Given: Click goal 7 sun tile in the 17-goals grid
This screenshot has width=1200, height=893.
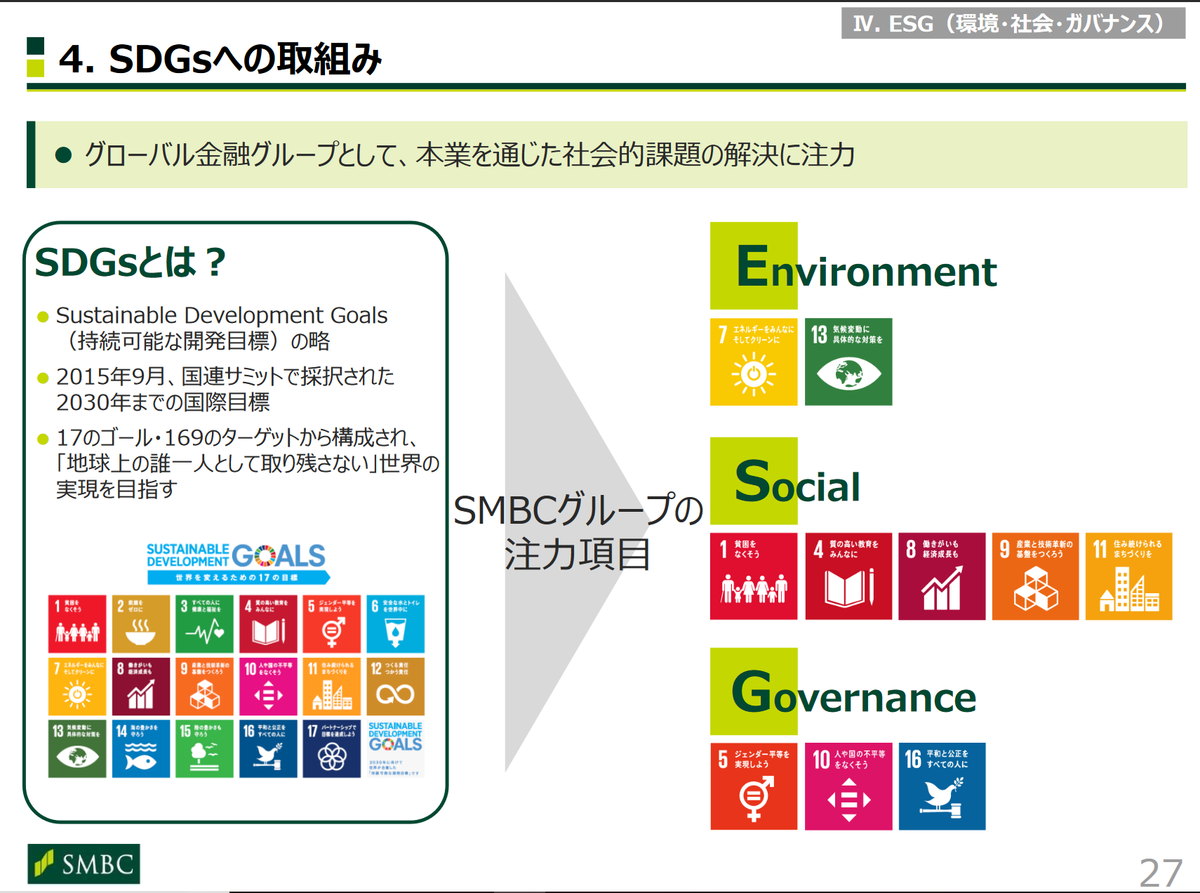Looking at the screenshot, I should coord(77,686).
